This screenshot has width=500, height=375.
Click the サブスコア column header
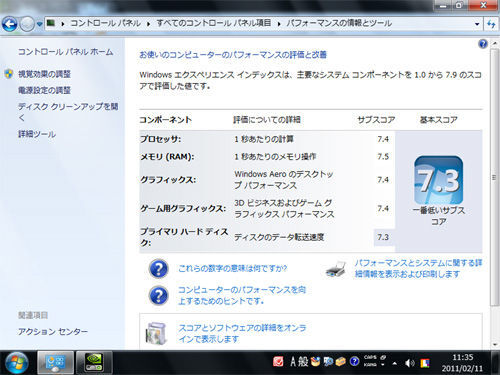[x=376, y=120]
